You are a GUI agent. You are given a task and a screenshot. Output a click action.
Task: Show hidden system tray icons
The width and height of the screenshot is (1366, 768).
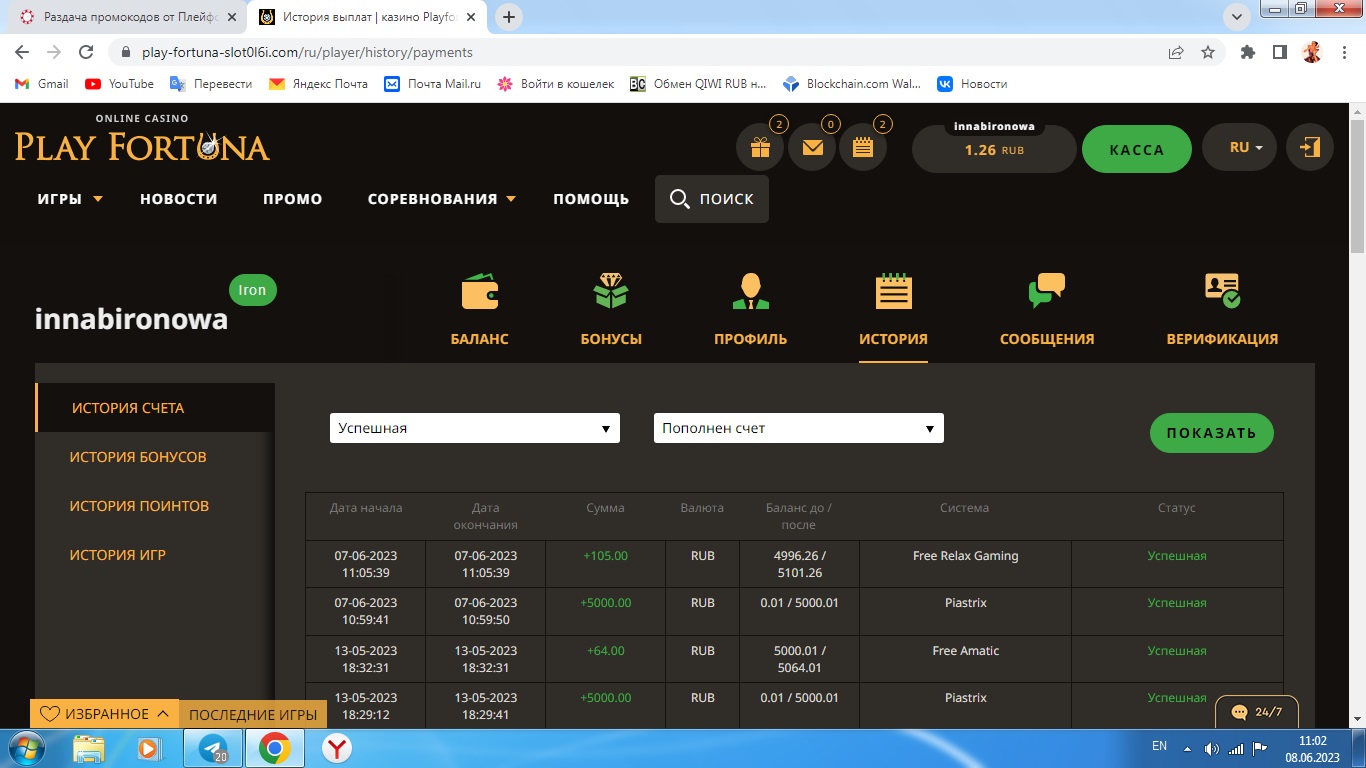(1186, 748)
